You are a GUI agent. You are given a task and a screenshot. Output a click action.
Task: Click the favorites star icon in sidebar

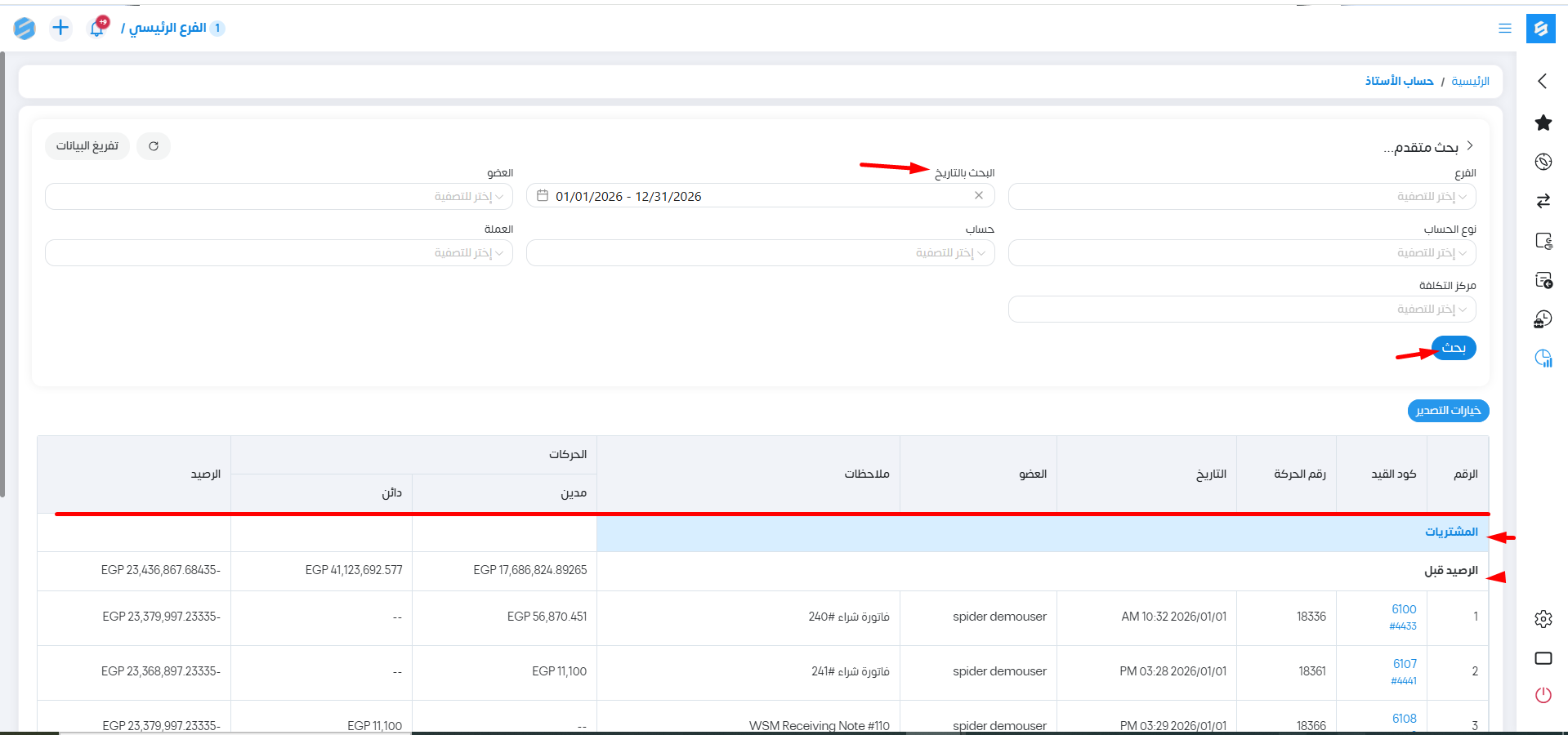click(x=1543, y=122)
